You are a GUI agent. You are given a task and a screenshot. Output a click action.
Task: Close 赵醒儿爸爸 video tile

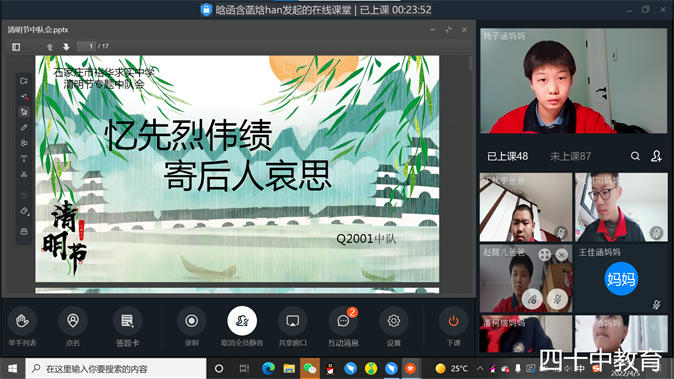pyautogui.click(x=561, y=255)
